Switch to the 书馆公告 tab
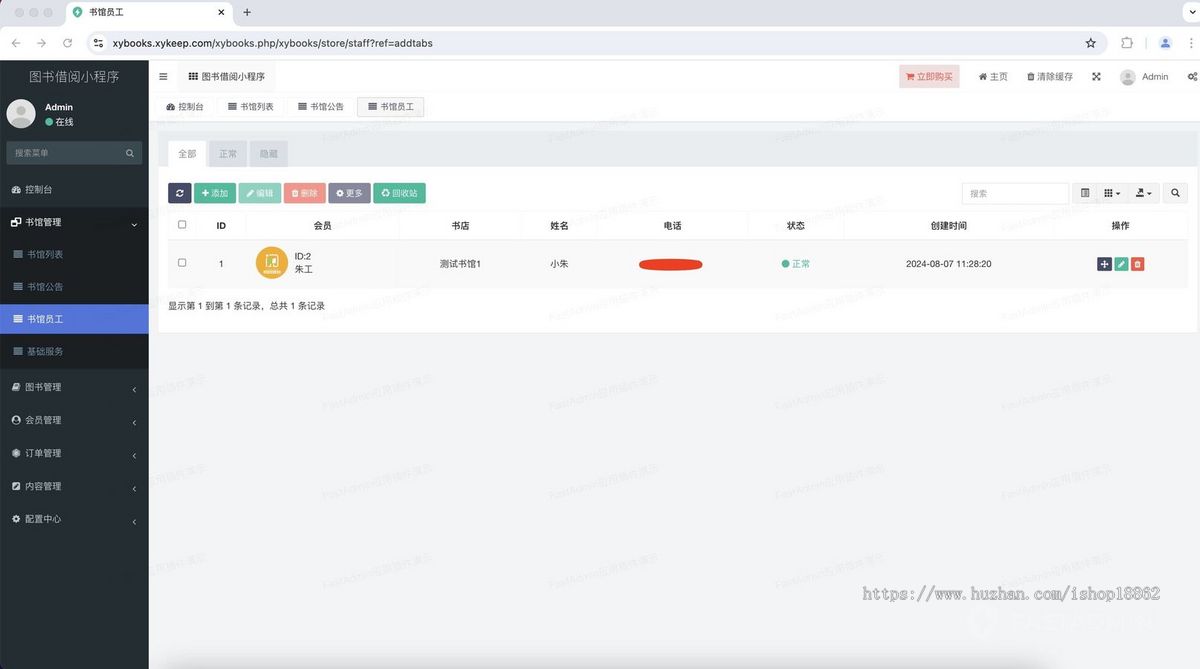 (x=319, y=105)
